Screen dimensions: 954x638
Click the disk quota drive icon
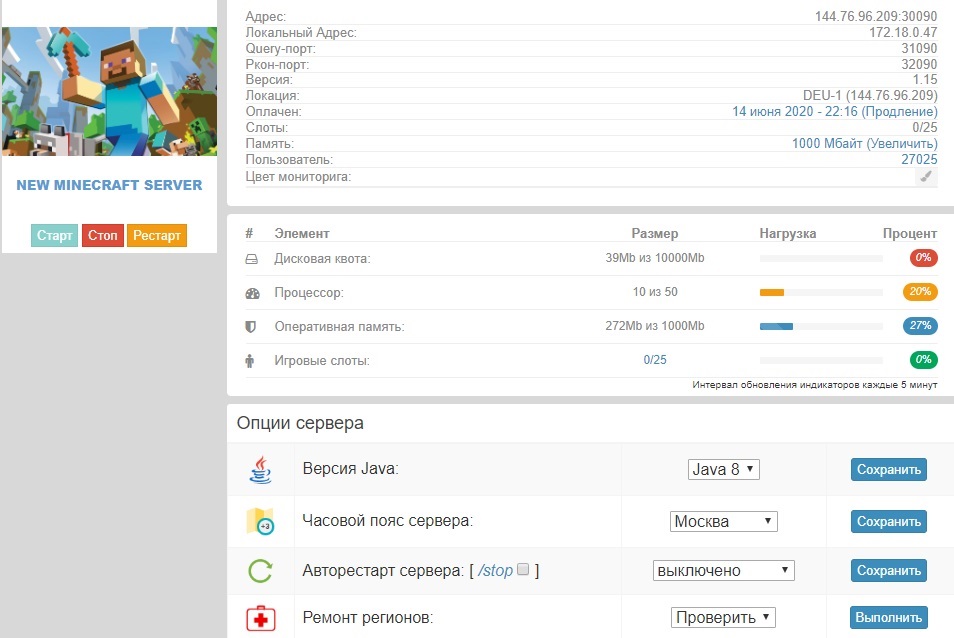pyautogui.click(x=251, y=259)
